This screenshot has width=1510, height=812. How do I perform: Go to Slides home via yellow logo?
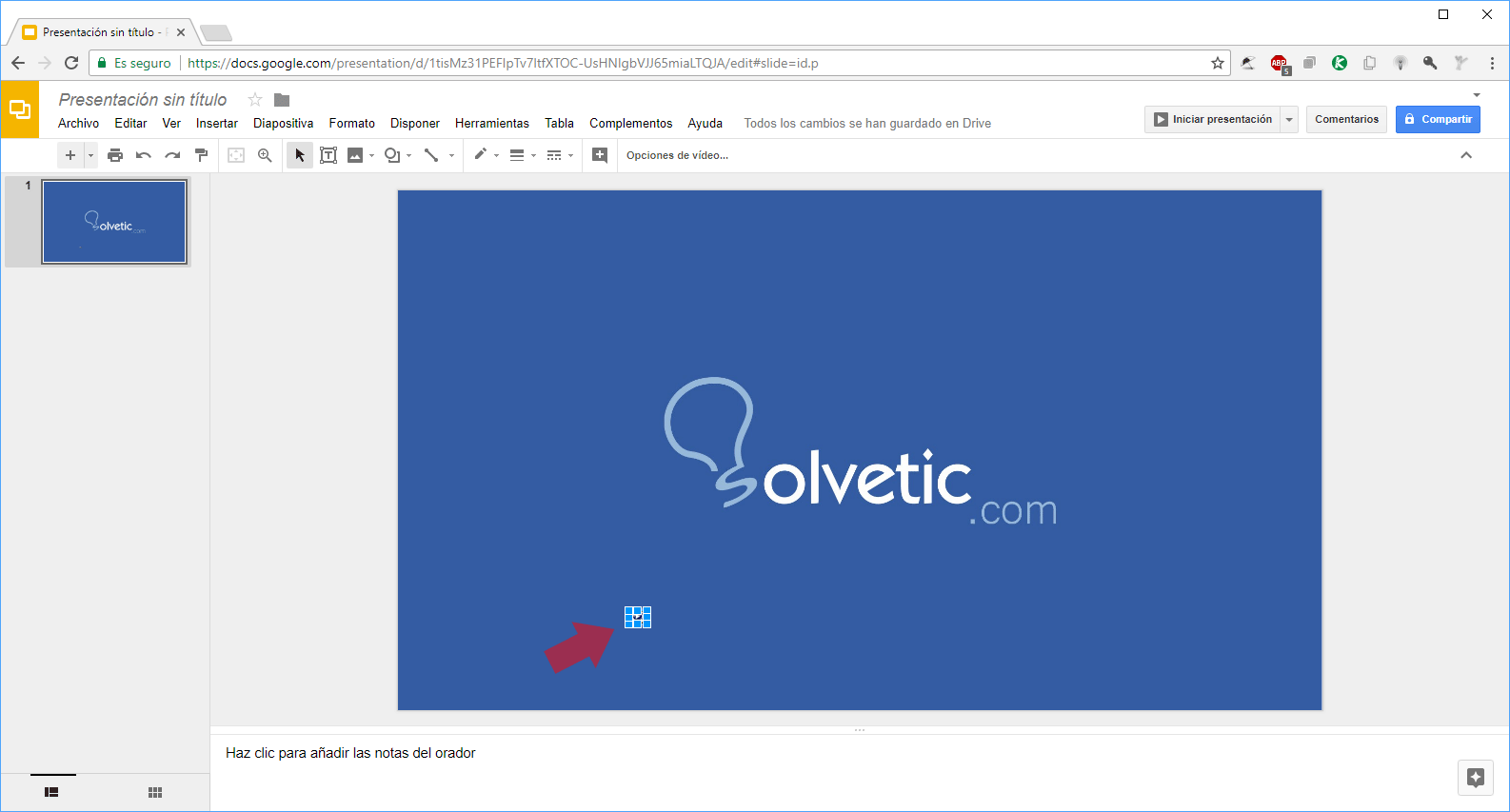[20, 109]
